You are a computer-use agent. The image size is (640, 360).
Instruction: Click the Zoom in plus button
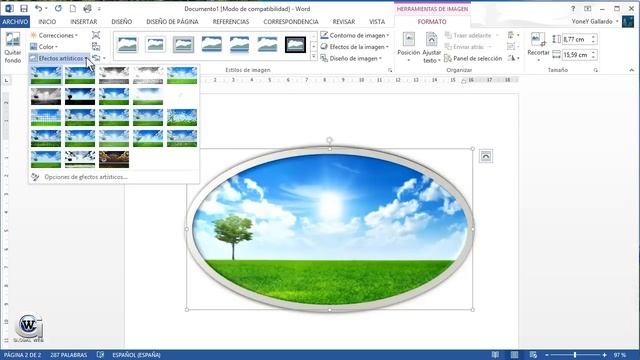pyautogui.click(x=604, y=355)
